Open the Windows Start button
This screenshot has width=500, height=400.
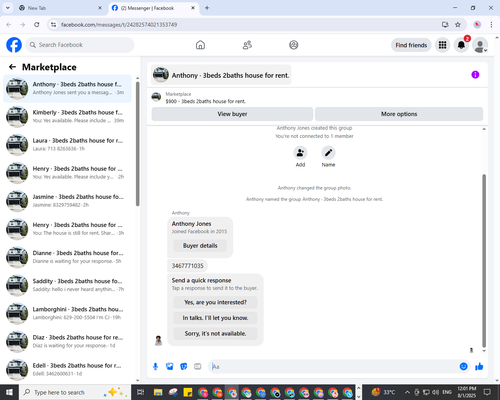(x=9, y=392)
